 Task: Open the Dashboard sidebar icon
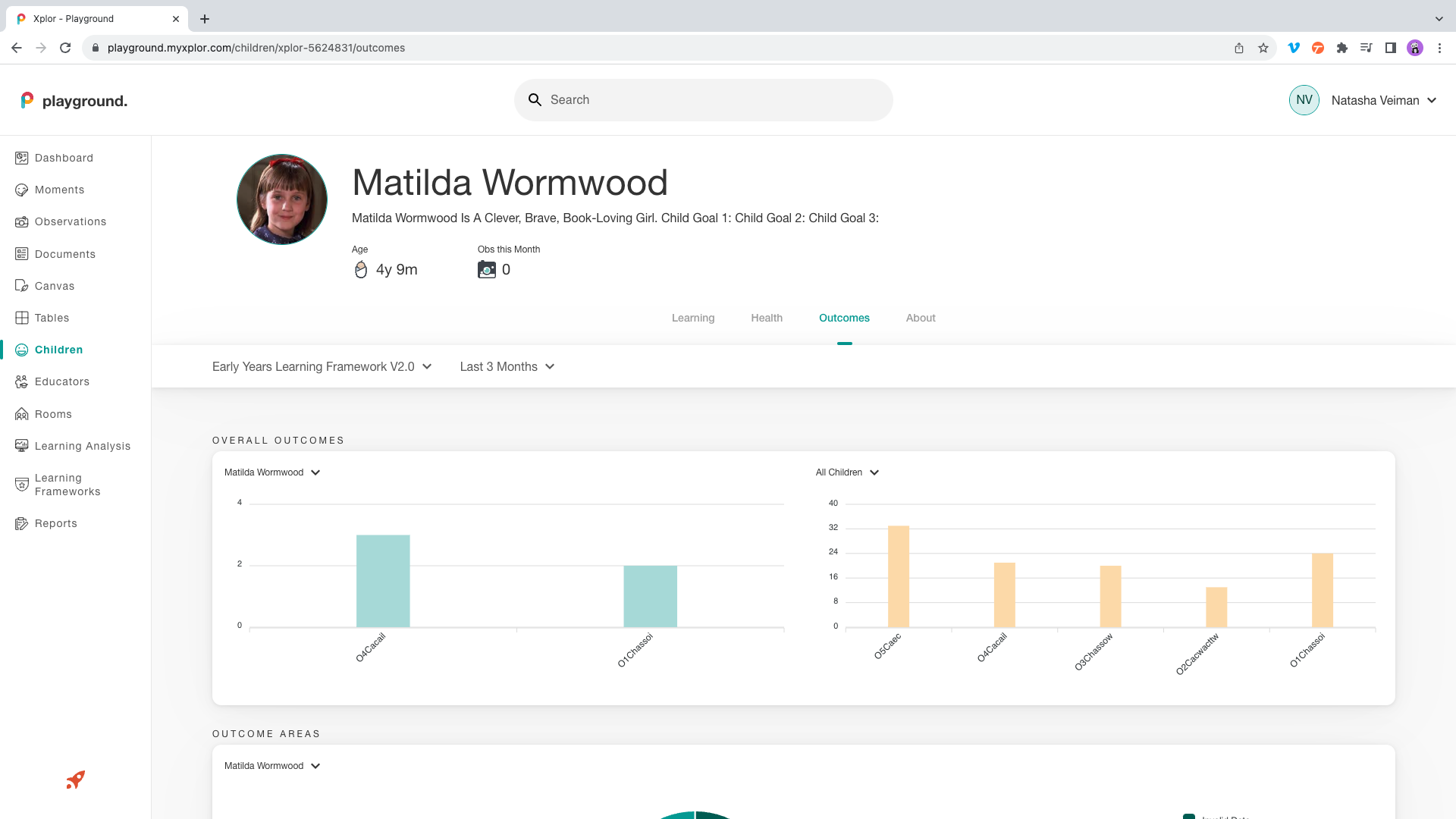point(22,158)
